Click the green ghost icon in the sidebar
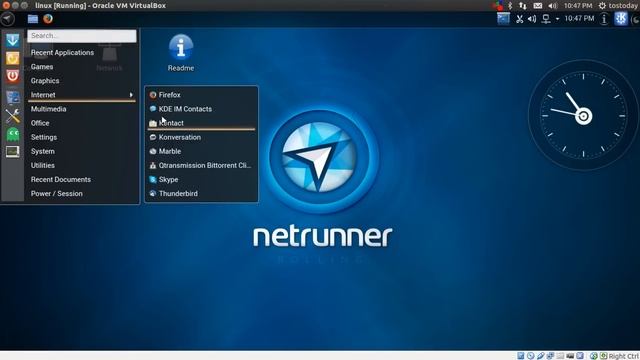 (13, 134)
